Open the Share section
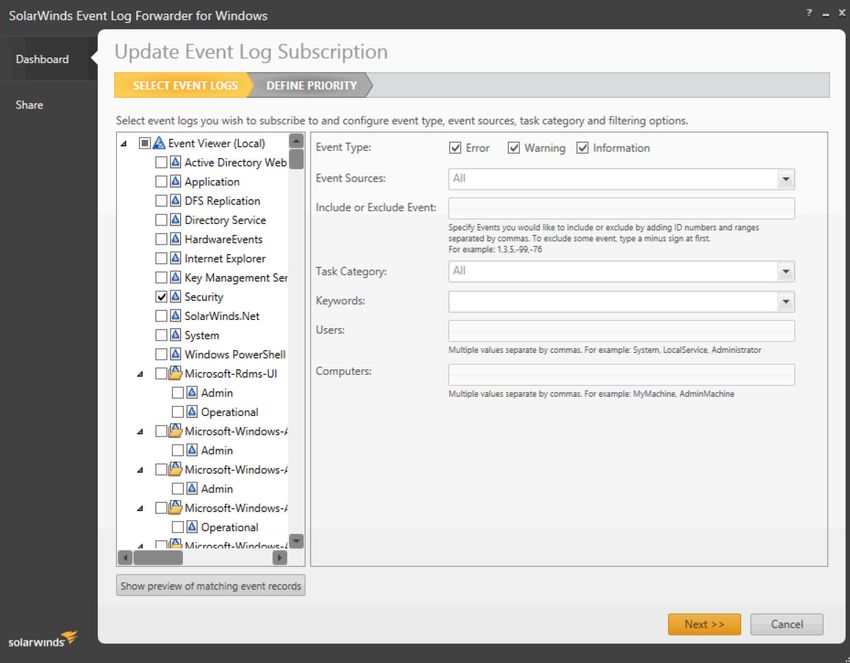This screenshot has width=850, height=663. [x=29, y=105]
